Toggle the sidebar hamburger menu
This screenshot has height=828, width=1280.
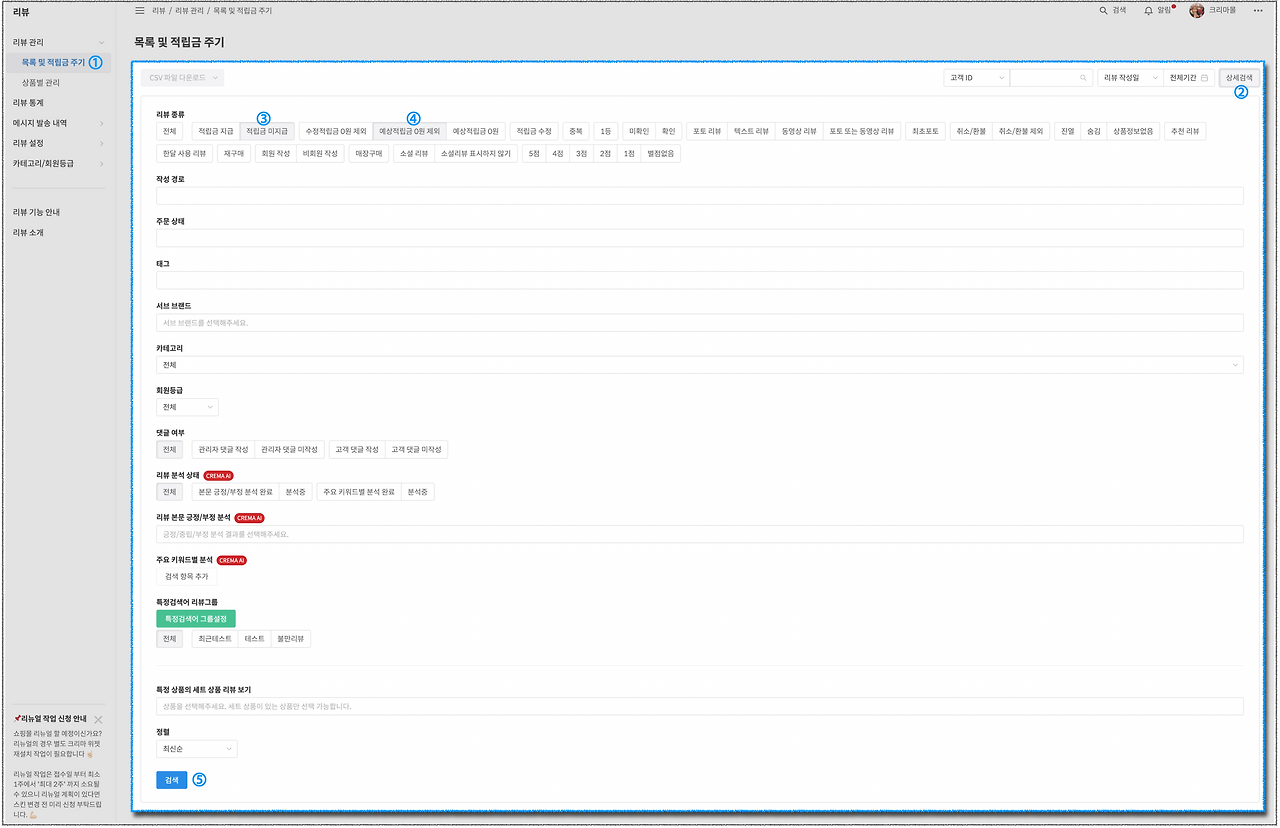tap(139, 10)
